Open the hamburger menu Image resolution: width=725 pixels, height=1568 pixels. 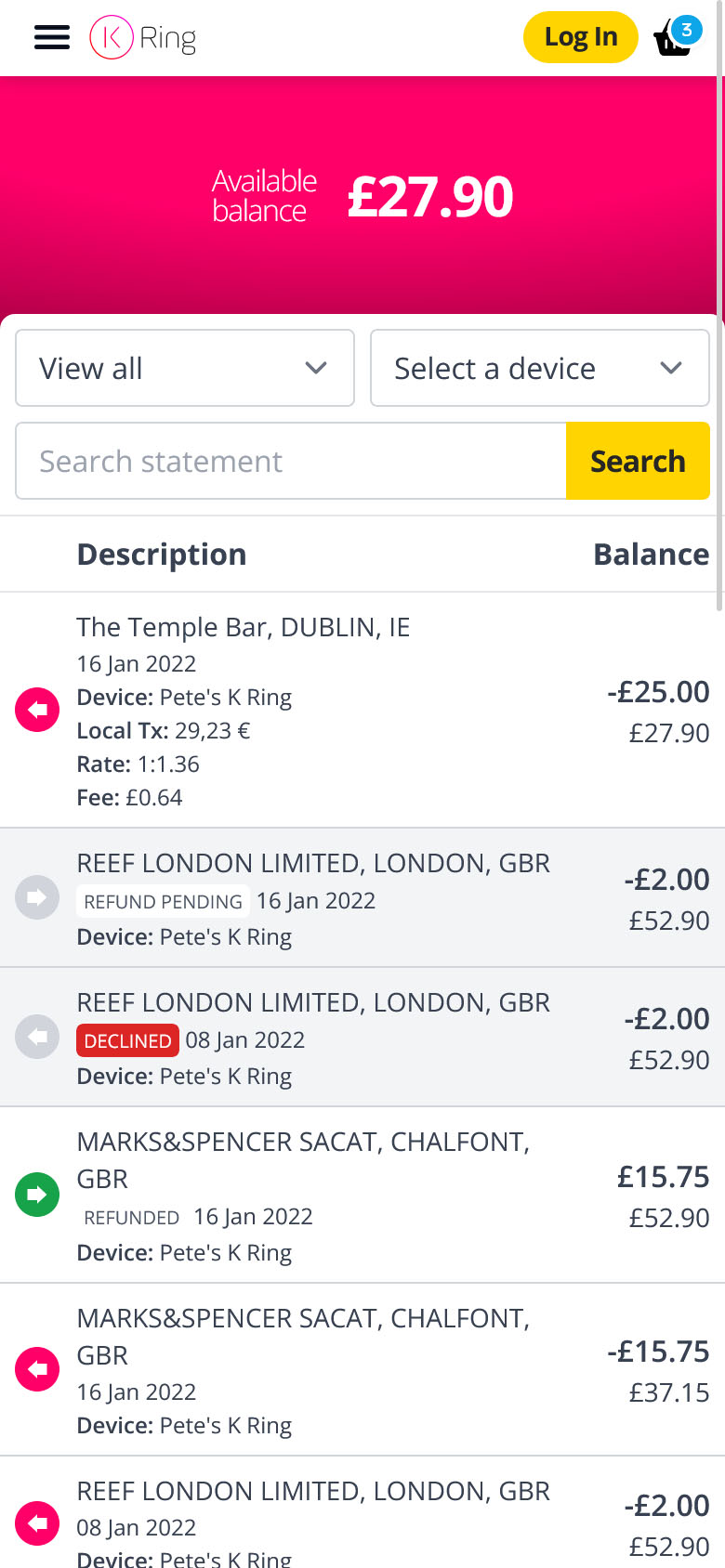(52, 37)
